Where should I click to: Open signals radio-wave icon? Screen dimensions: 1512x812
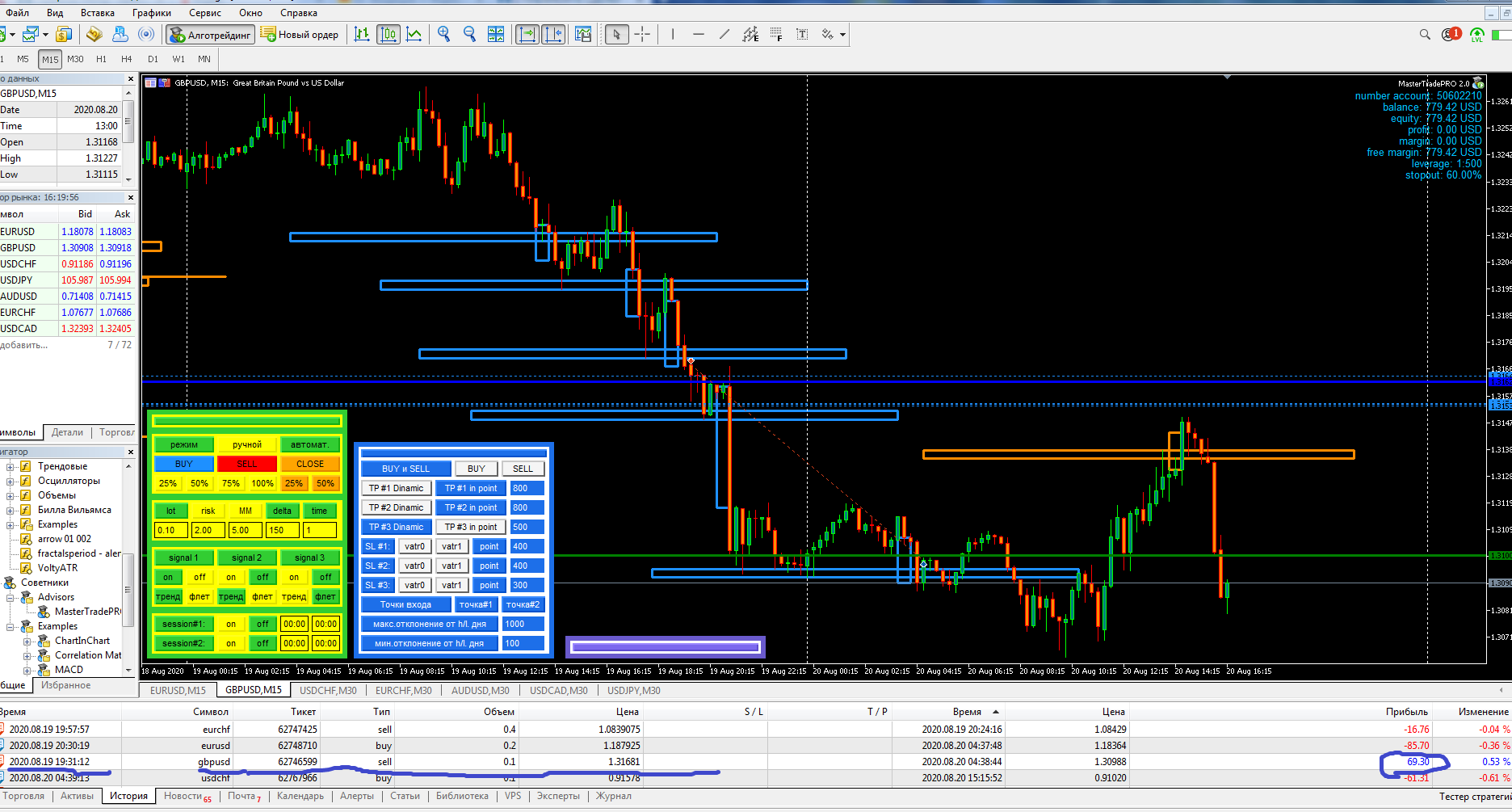146,34
